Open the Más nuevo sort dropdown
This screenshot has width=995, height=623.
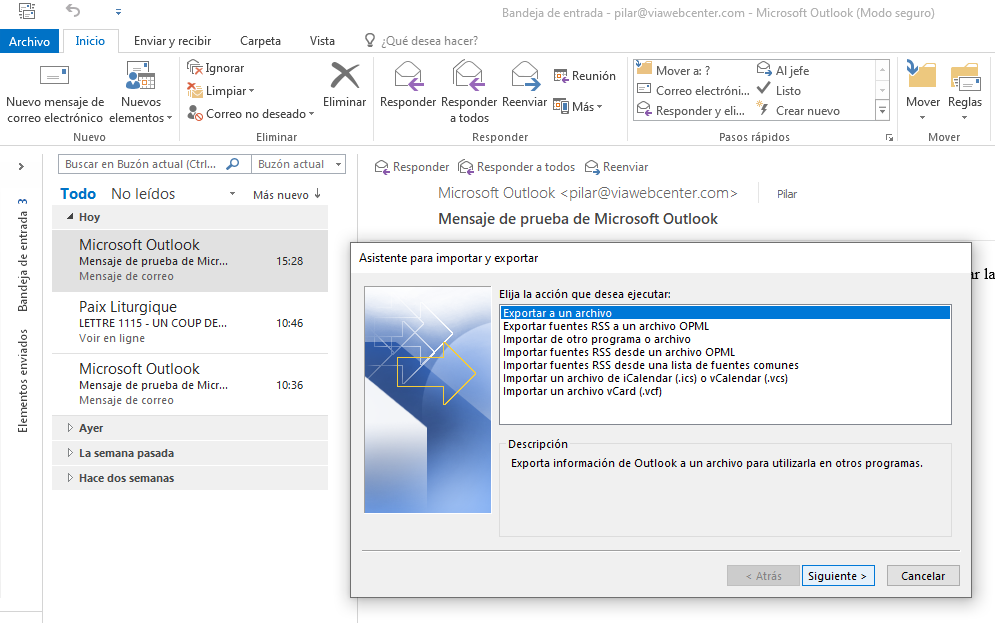pos(287,195)
